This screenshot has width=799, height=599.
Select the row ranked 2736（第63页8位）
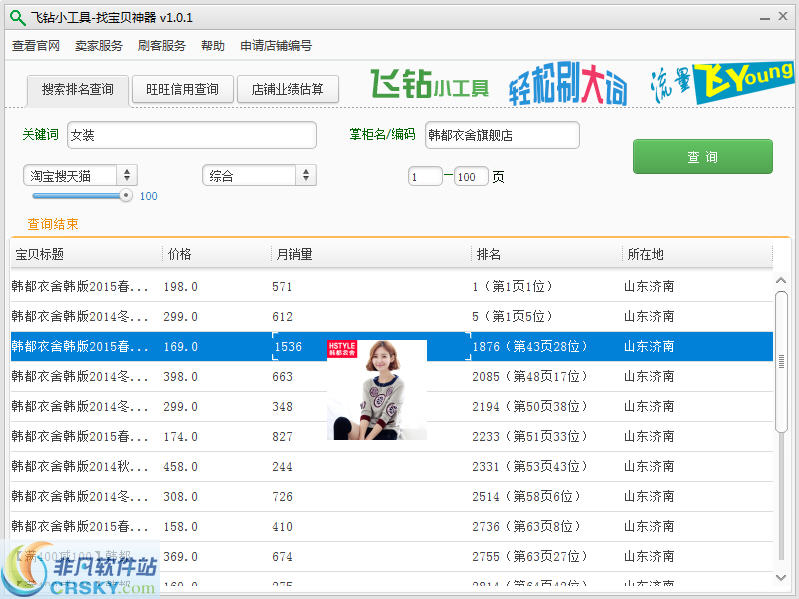[391, 526]
